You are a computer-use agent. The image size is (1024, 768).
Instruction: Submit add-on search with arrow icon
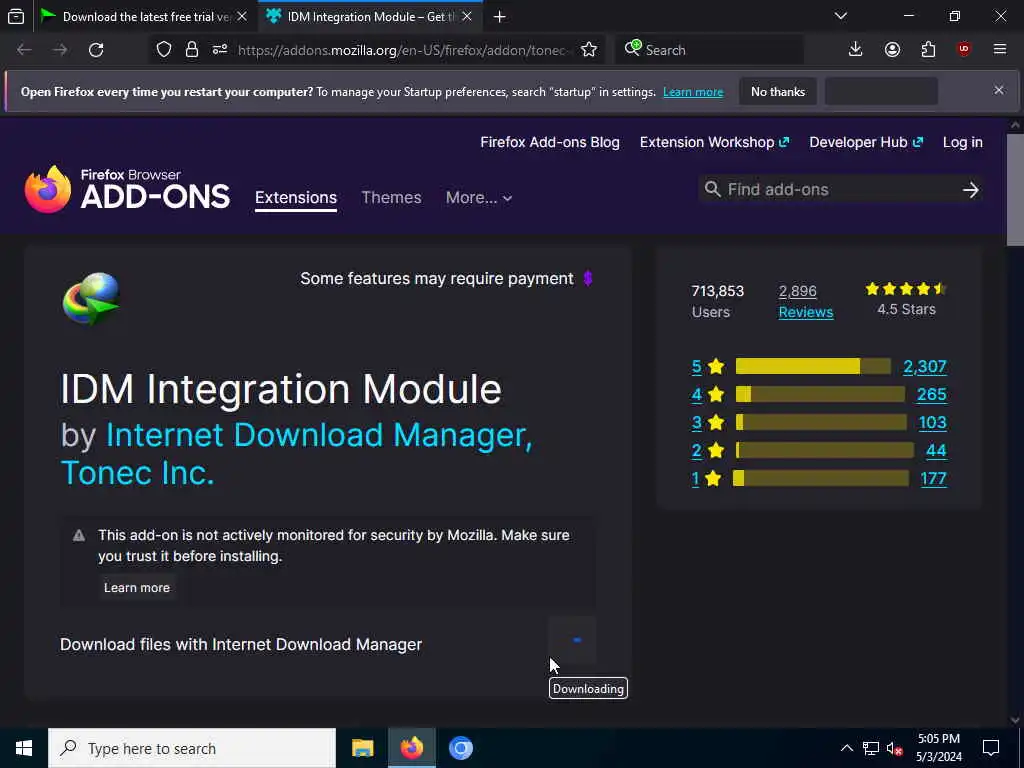(x=970, y=189)
